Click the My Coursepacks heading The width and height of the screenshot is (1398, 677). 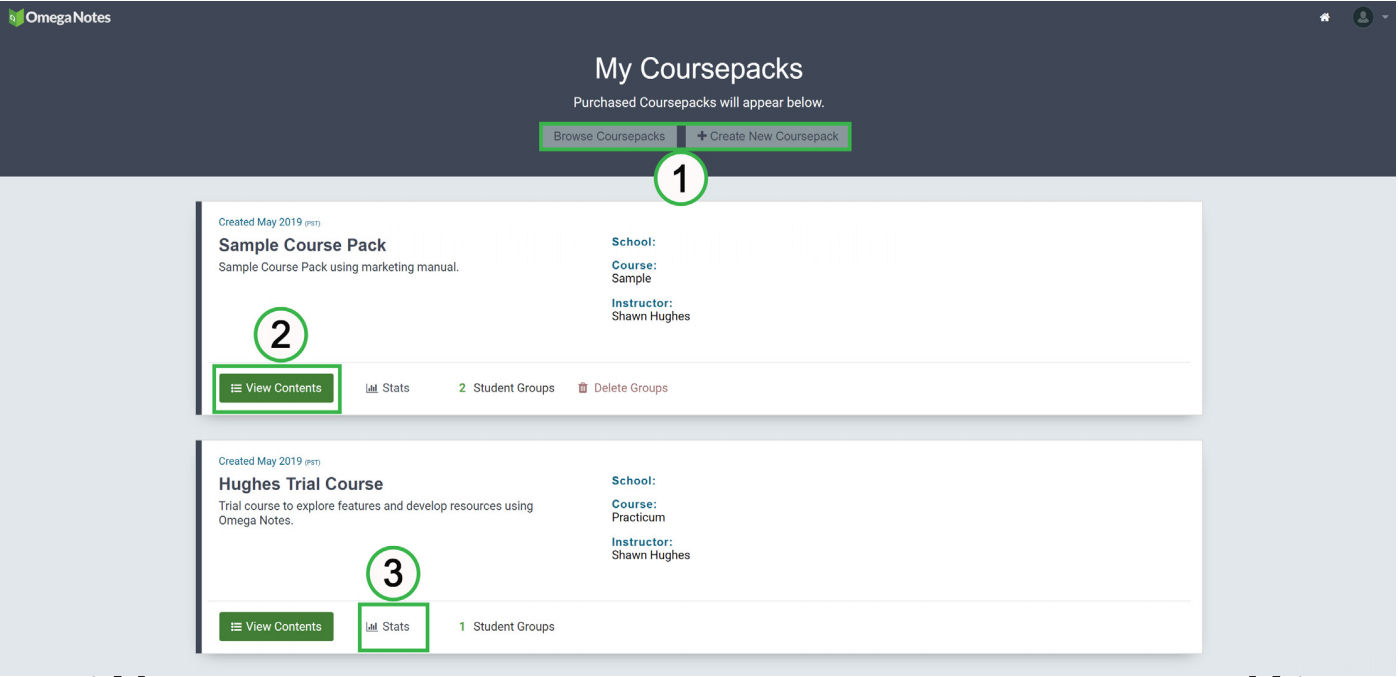coord(699,68)
